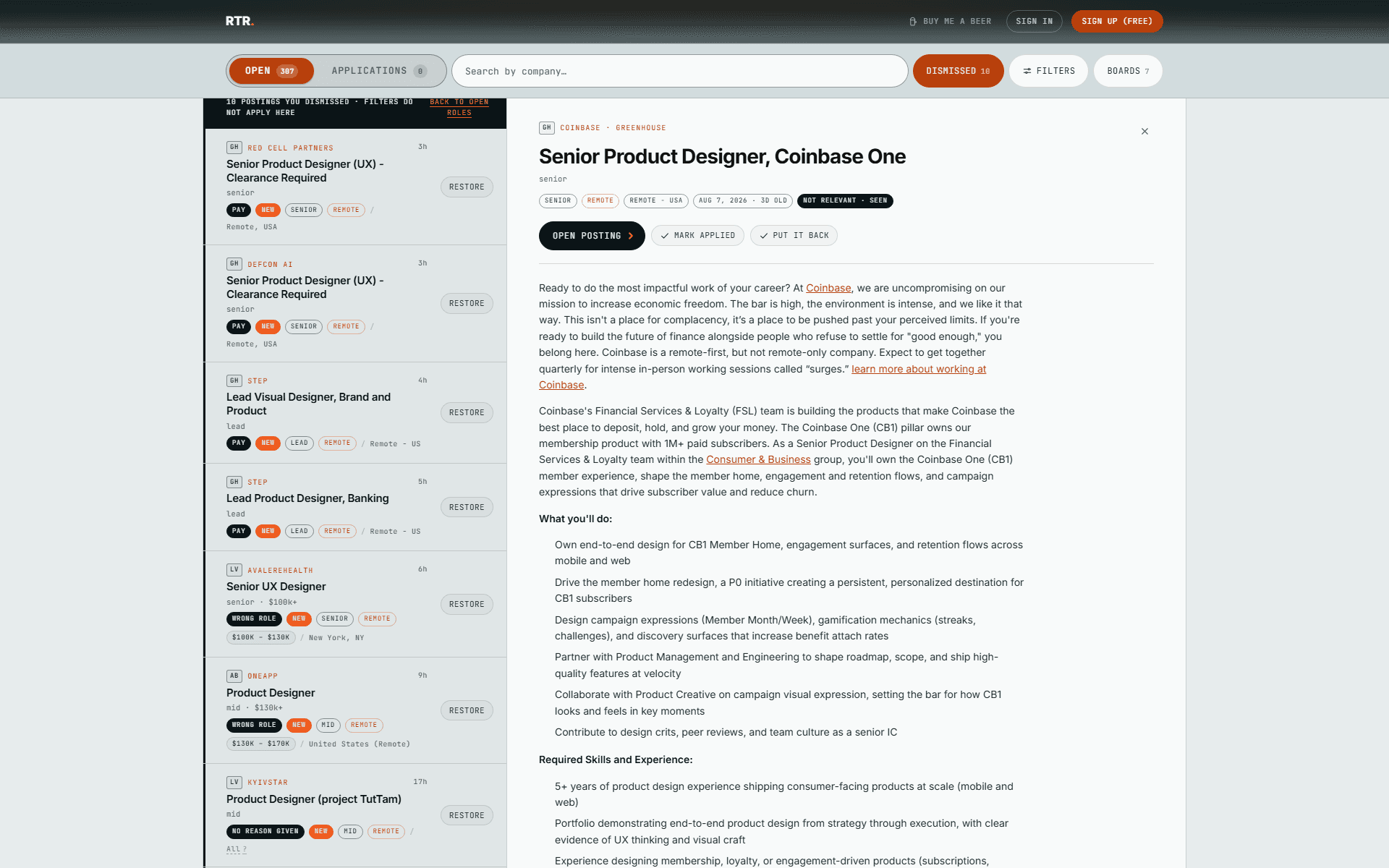
Task: Click the WRONG ROLE tag on Senior UX Designer
Action: pos(254,618)
